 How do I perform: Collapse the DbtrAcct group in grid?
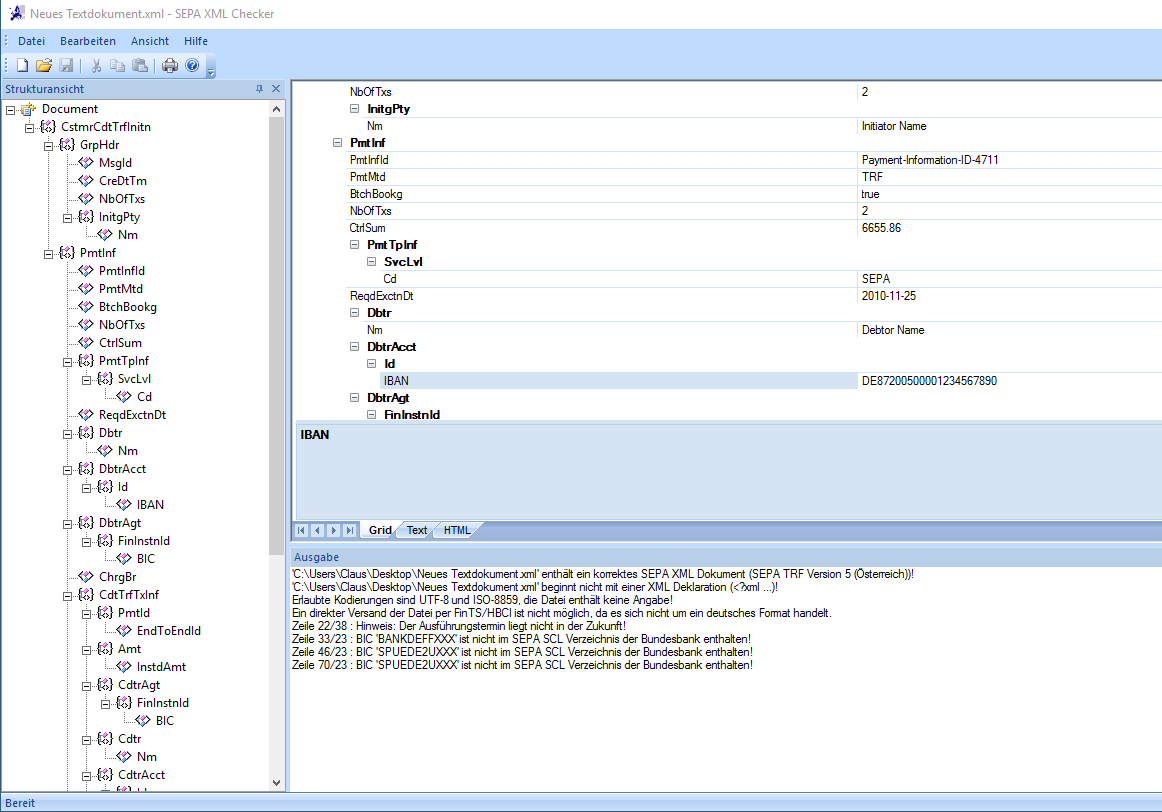pyautogui.click(x=355, y=347)
